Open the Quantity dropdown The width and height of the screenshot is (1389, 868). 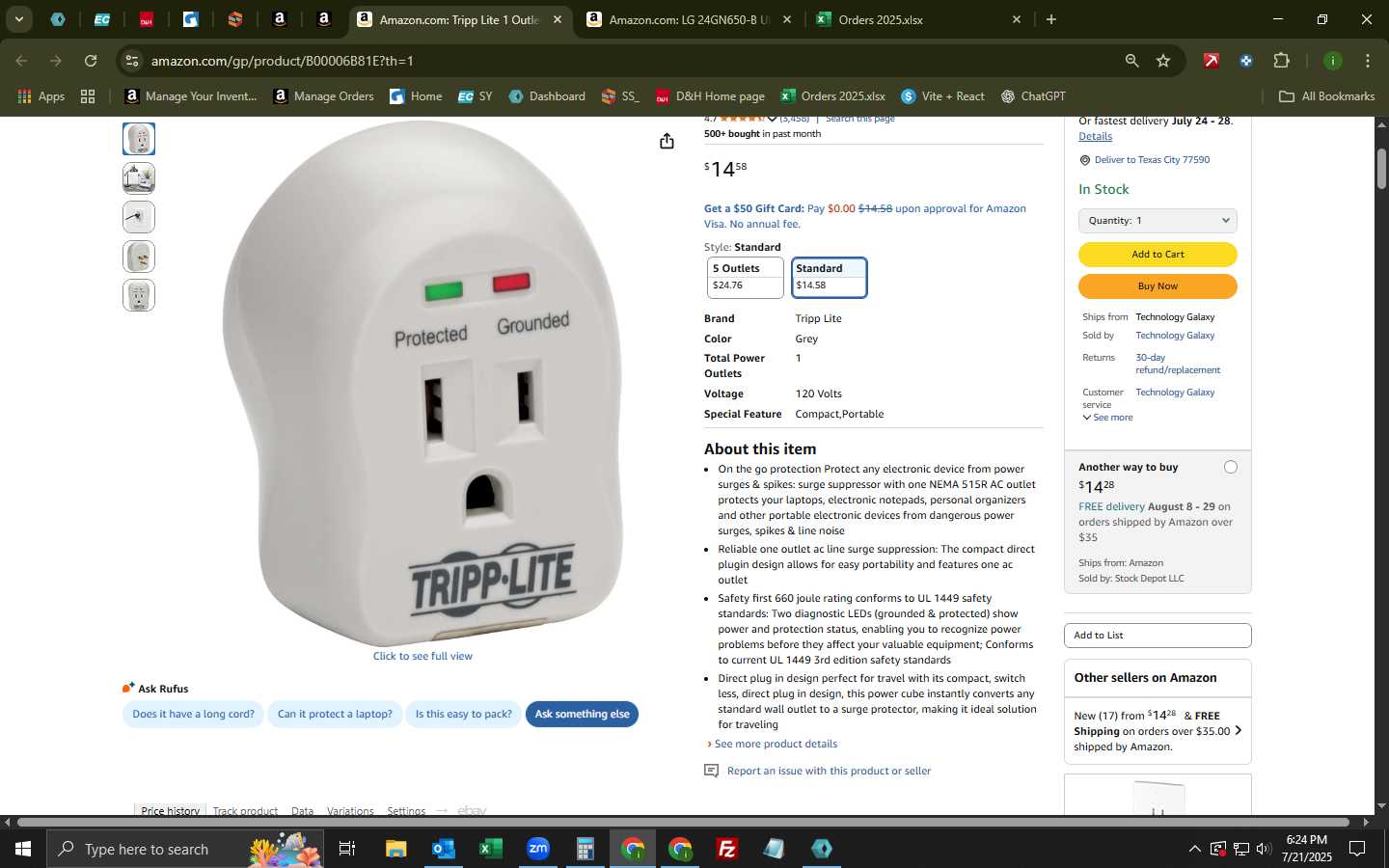pos(1157,221)
